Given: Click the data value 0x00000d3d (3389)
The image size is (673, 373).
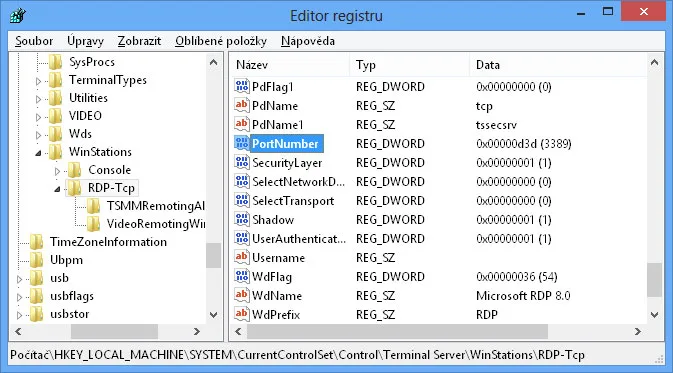Looking at the screenshot, I should tap(524, 144).
